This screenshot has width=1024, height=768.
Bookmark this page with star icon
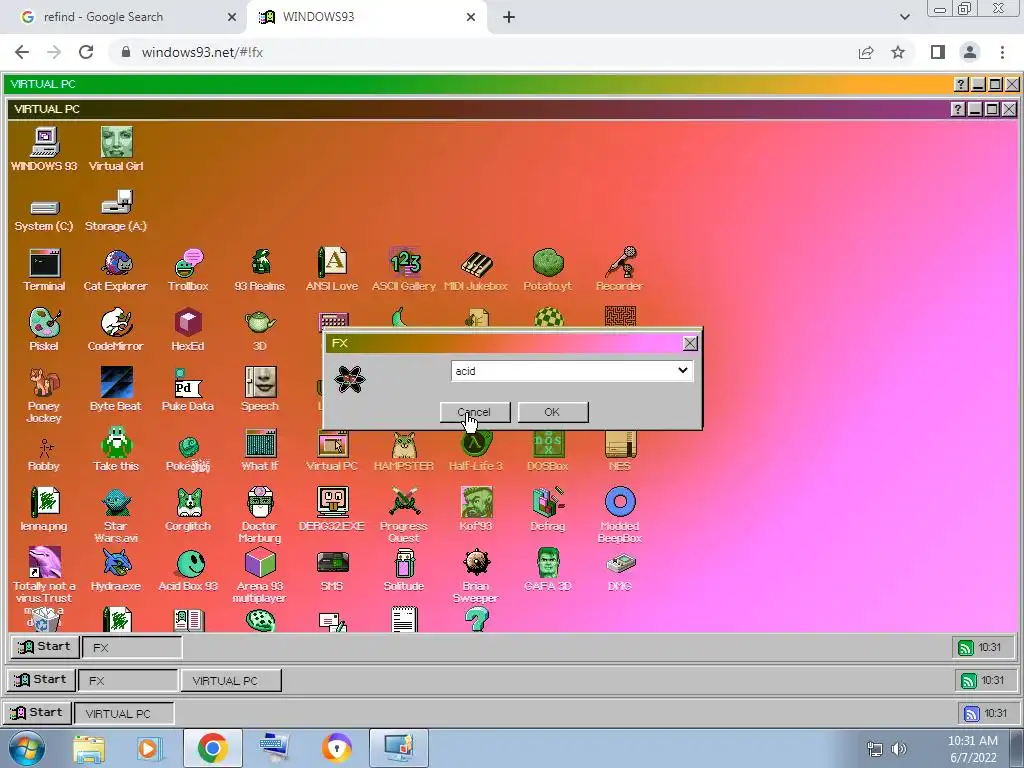point(898,52)
